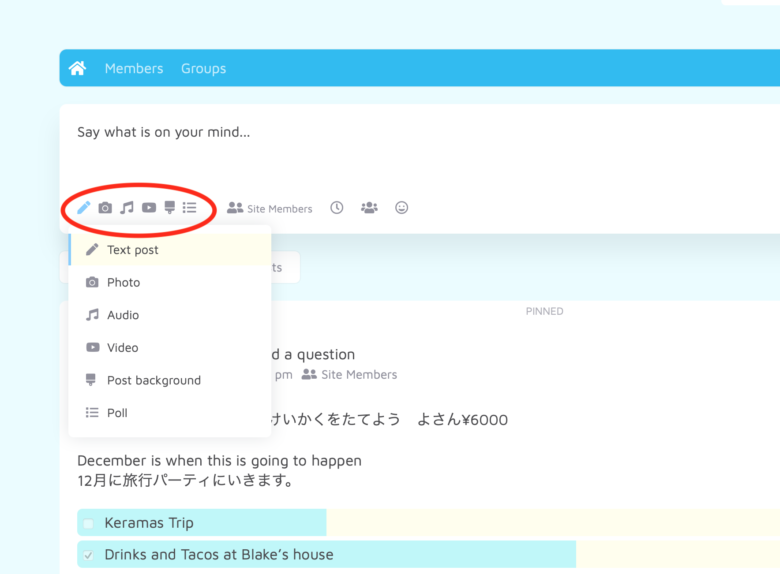The image size is (780, 574).
Task: Select Video in post type menu
Action: (123, 348)
